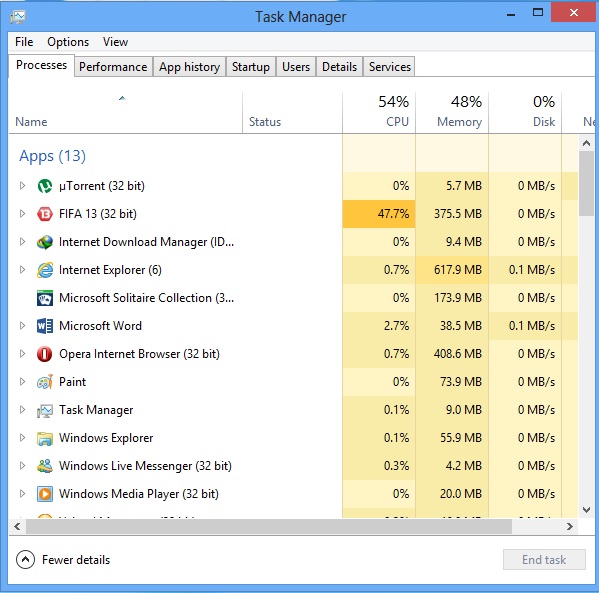
Task: Click the Windows Media Player icon
Action: (x=45, y=494)
